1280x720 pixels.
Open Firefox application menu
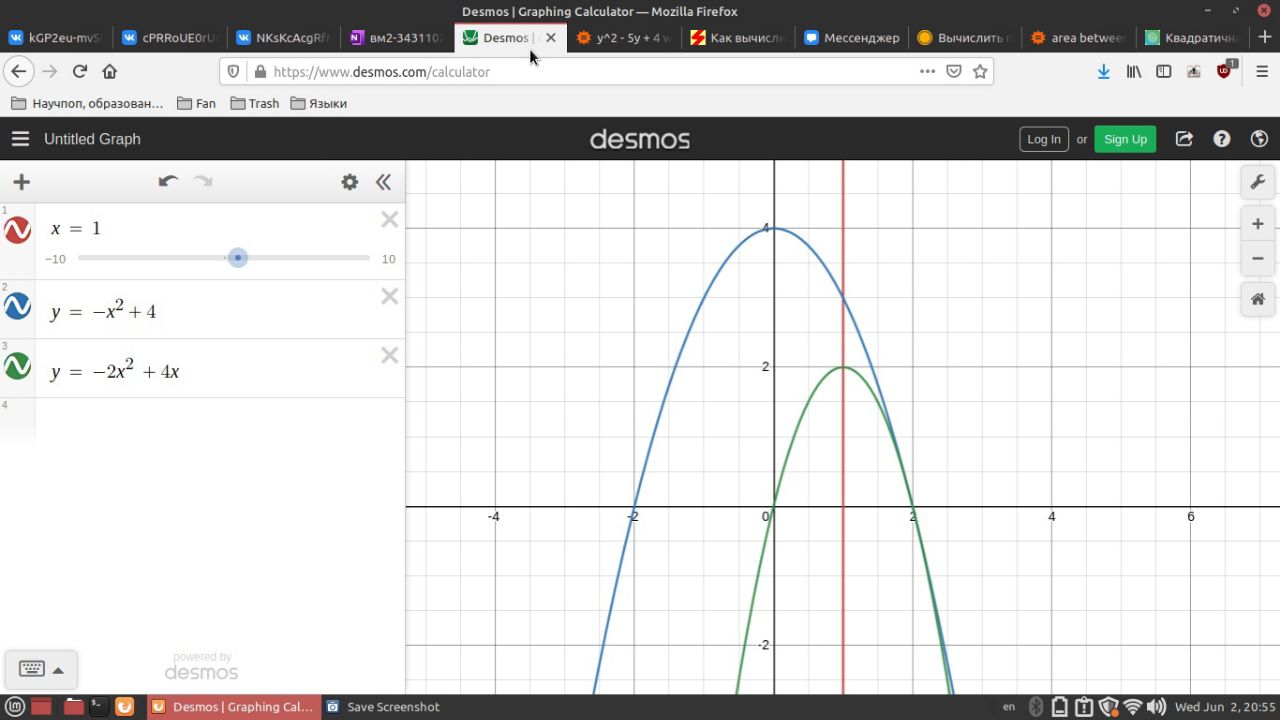[1262, 71]
